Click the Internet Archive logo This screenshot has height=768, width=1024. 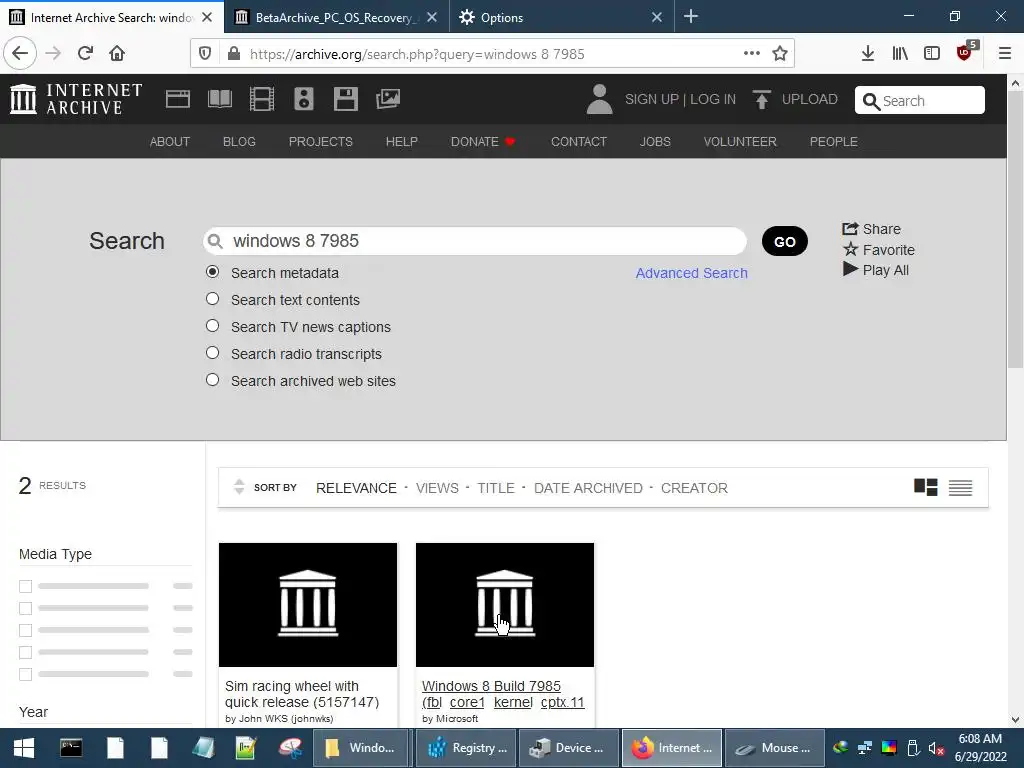(x=76, y=99)
